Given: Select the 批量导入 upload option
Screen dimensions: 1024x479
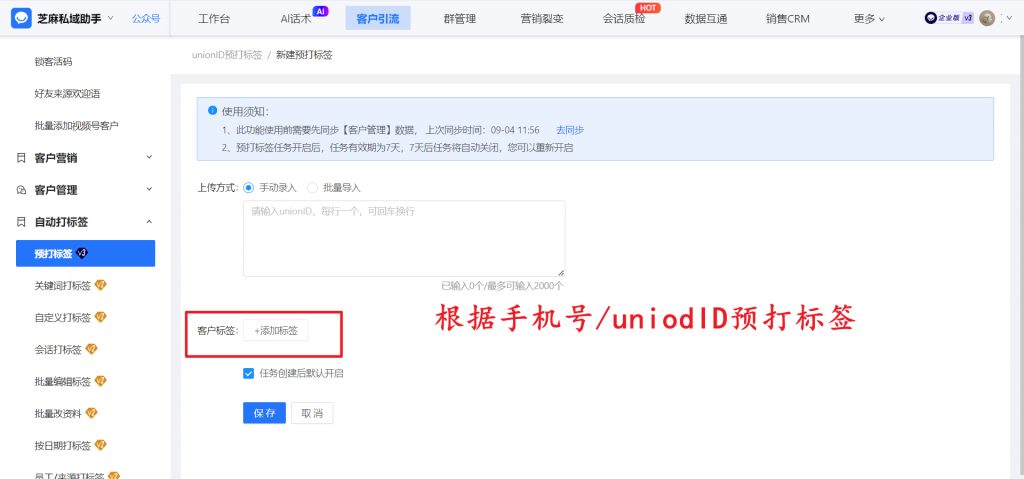Looking at the screenshot, I should (x=313, y=187).
